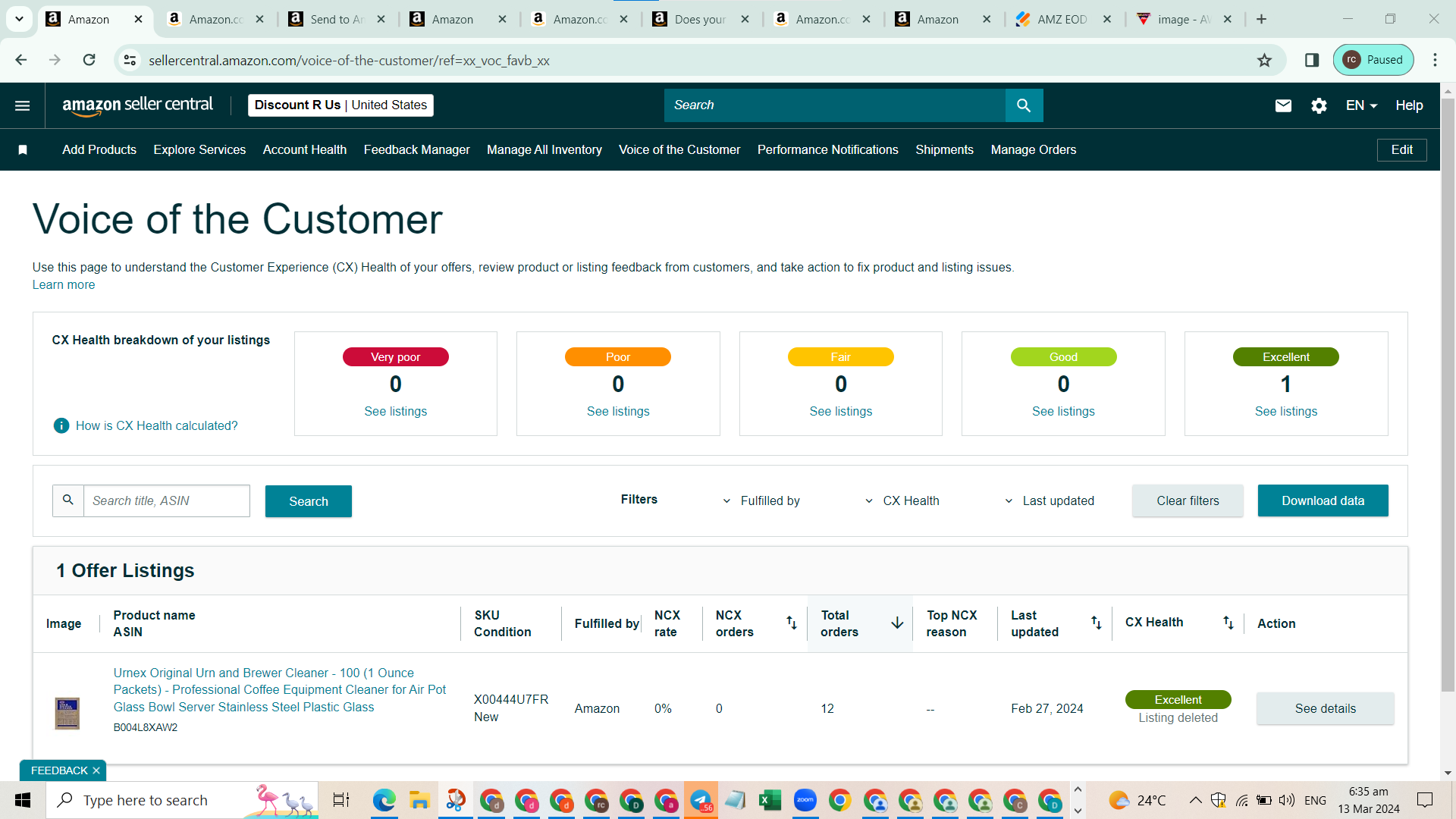Go back using the browser back arrow
This screenshot has width=1456, height=819.
point(21,60)
